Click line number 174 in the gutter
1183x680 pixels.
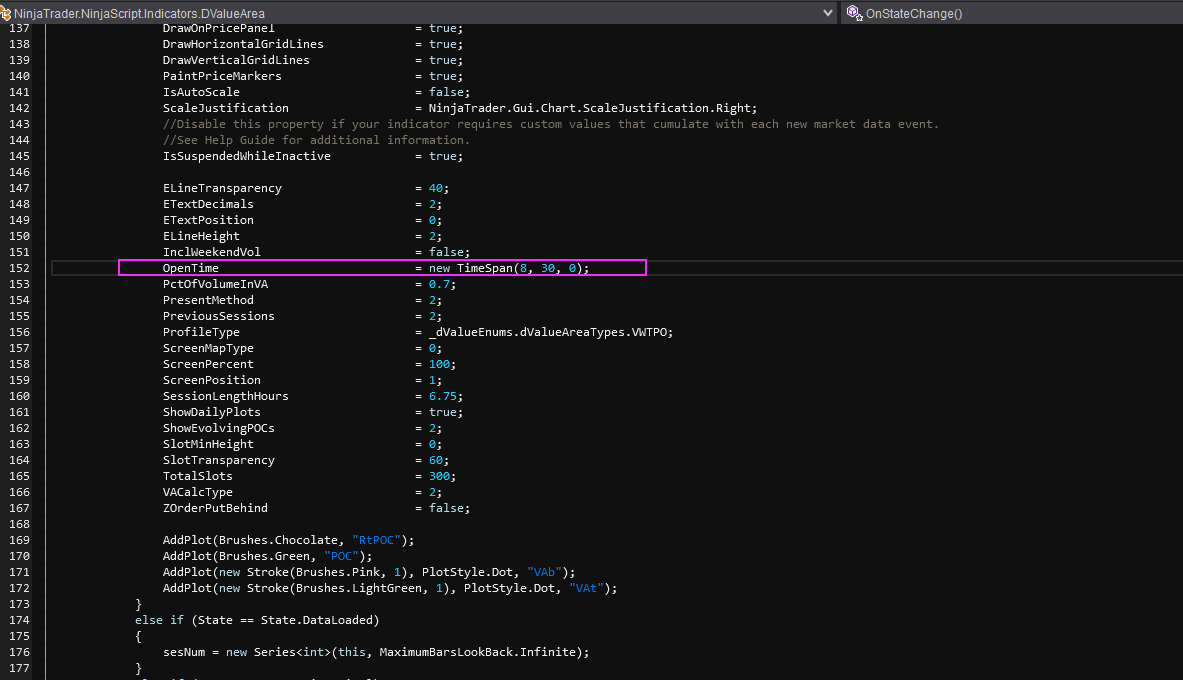coord(18,620)
